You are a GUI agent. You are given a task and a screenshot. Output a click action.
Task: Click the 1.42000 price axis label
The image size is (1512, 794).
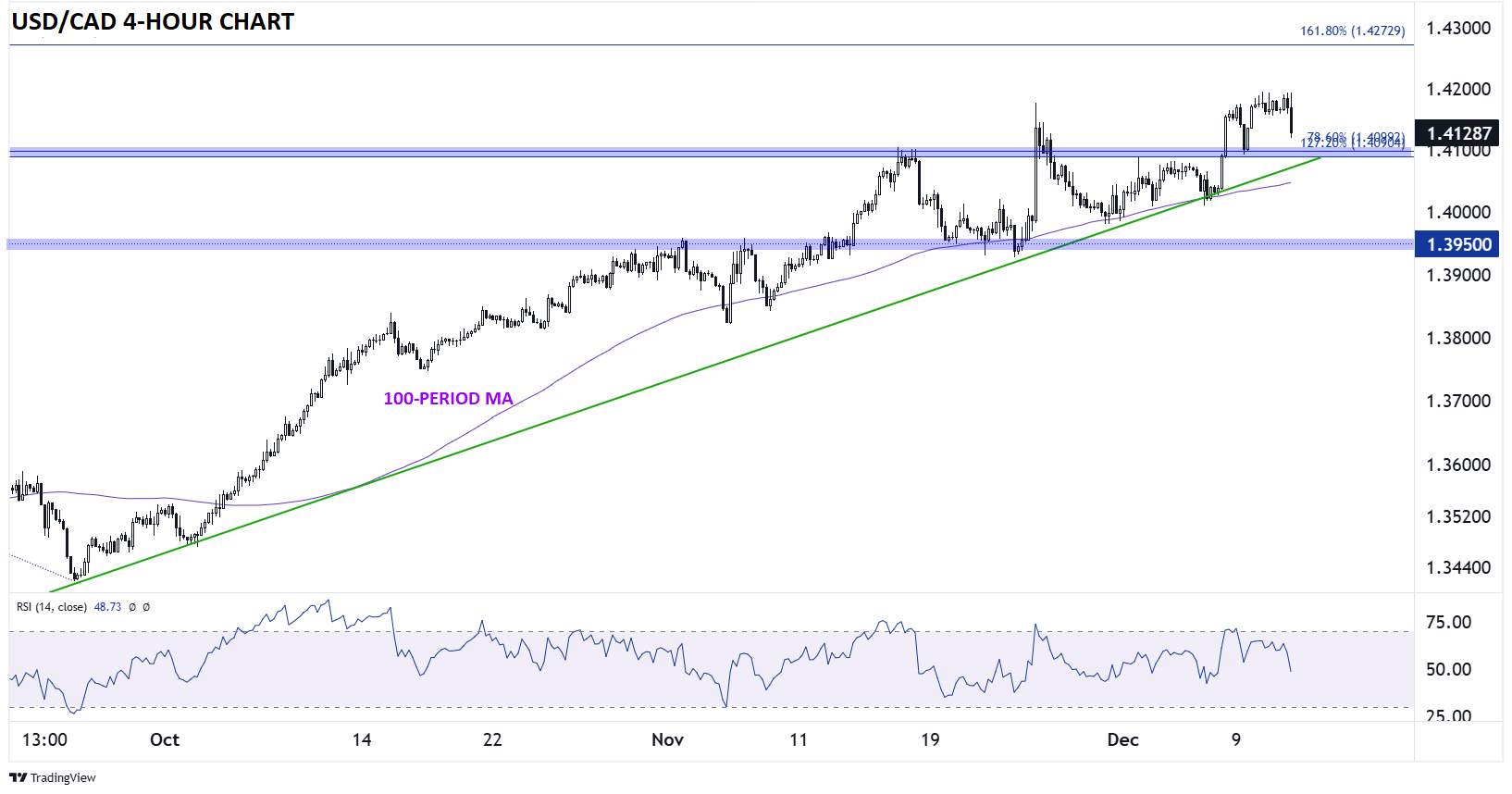click(x=1458, y=89)
